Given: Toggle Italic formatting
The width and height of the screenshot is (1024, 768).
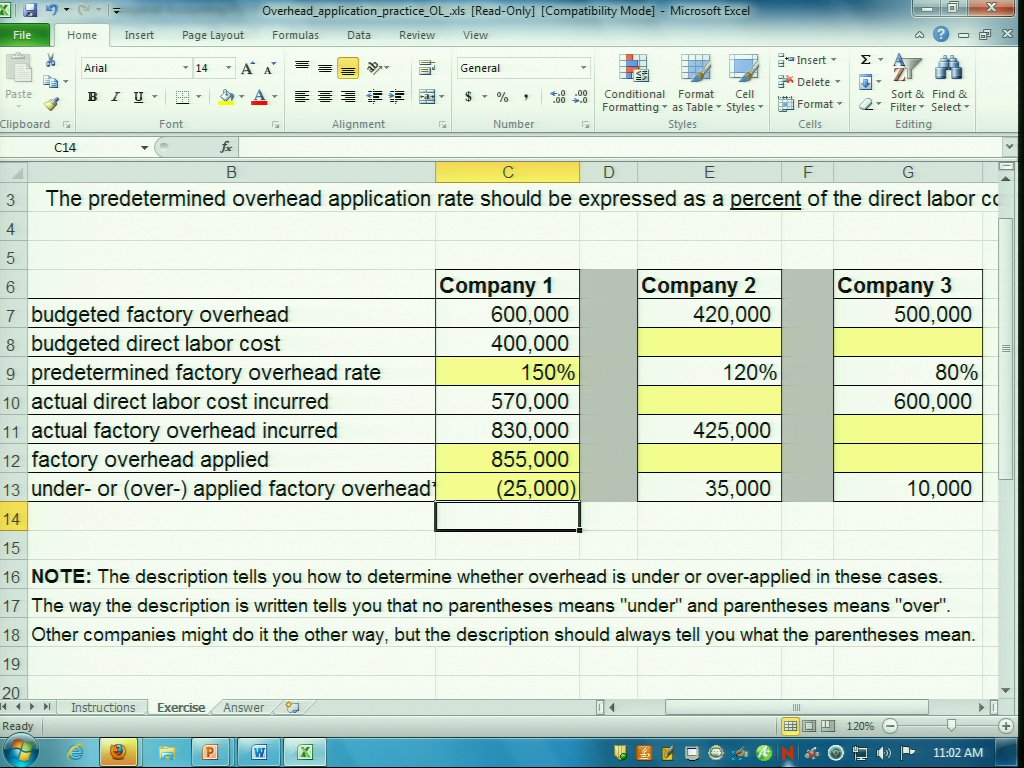Looking at the screenshot, I should [115, 97].
